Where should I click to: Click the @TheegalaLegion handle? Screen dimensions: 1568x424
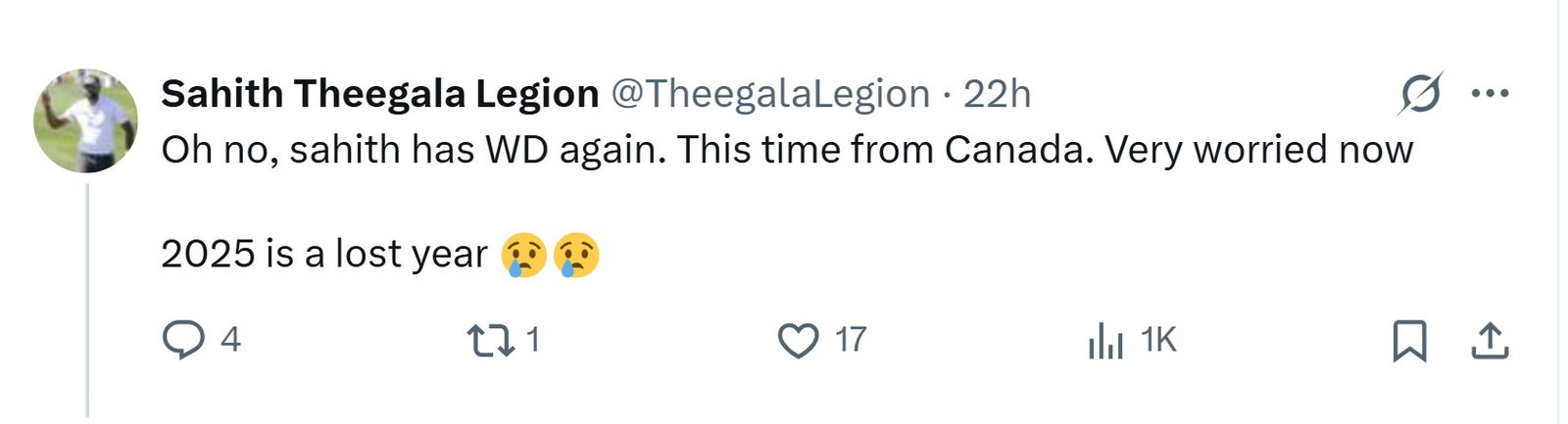[770, 94]
